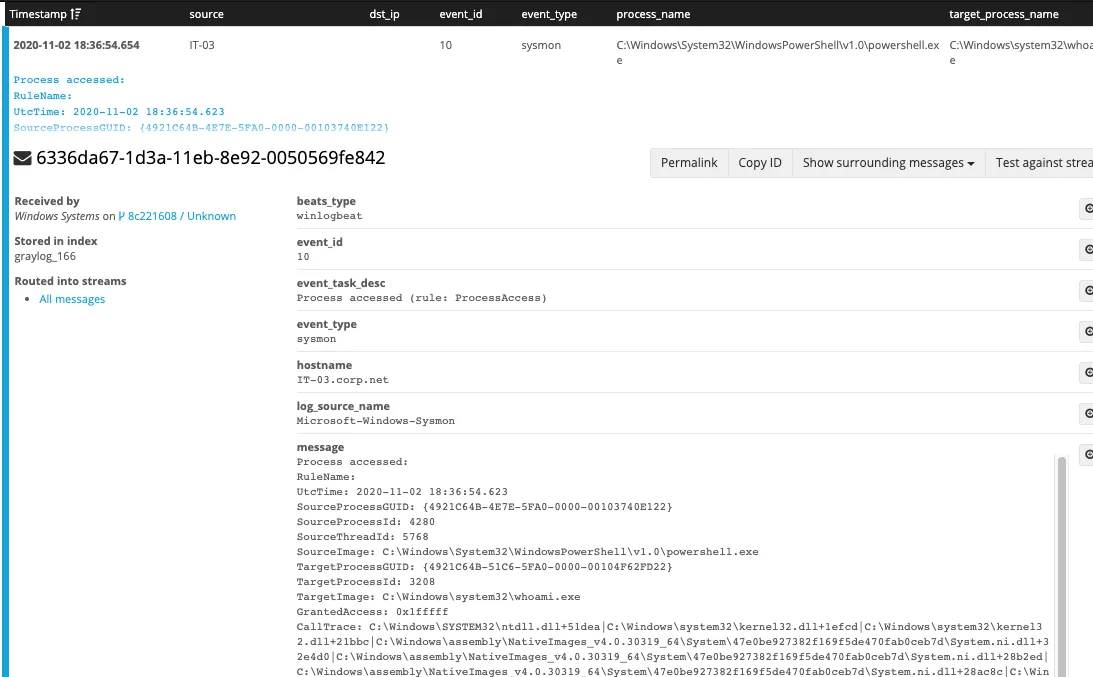Open field actions for log_source_name

(x=1087, y=413)
